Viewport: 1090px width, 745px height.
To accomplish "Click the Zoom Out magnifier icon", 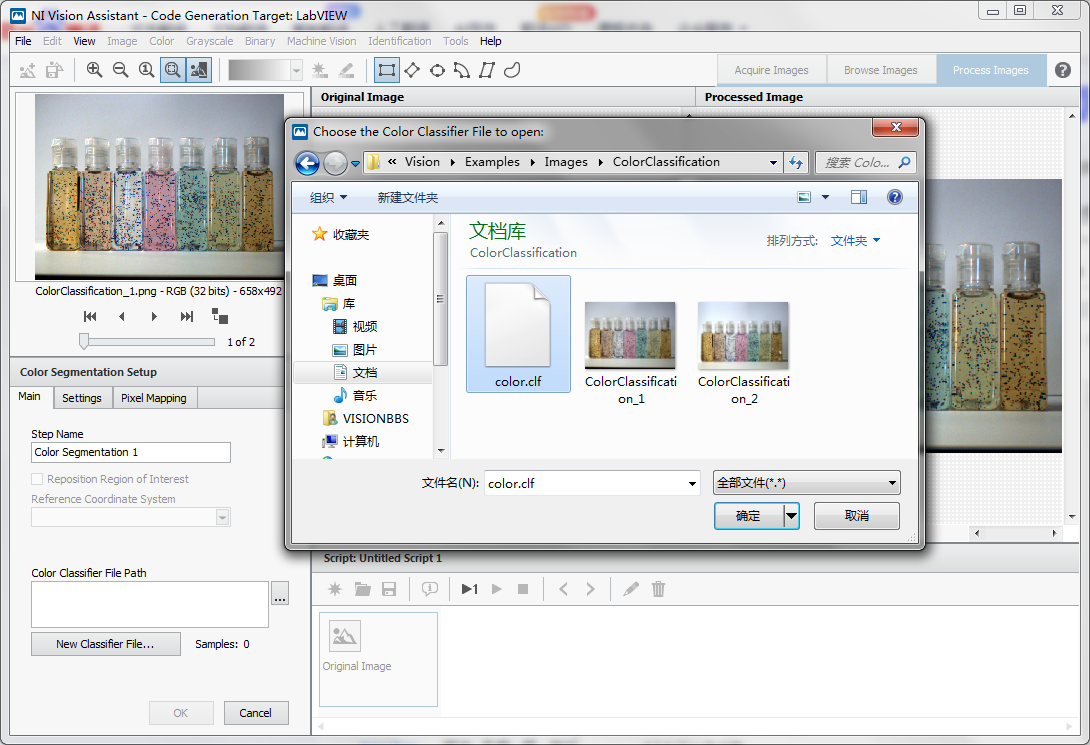I will tap(120, 70).
